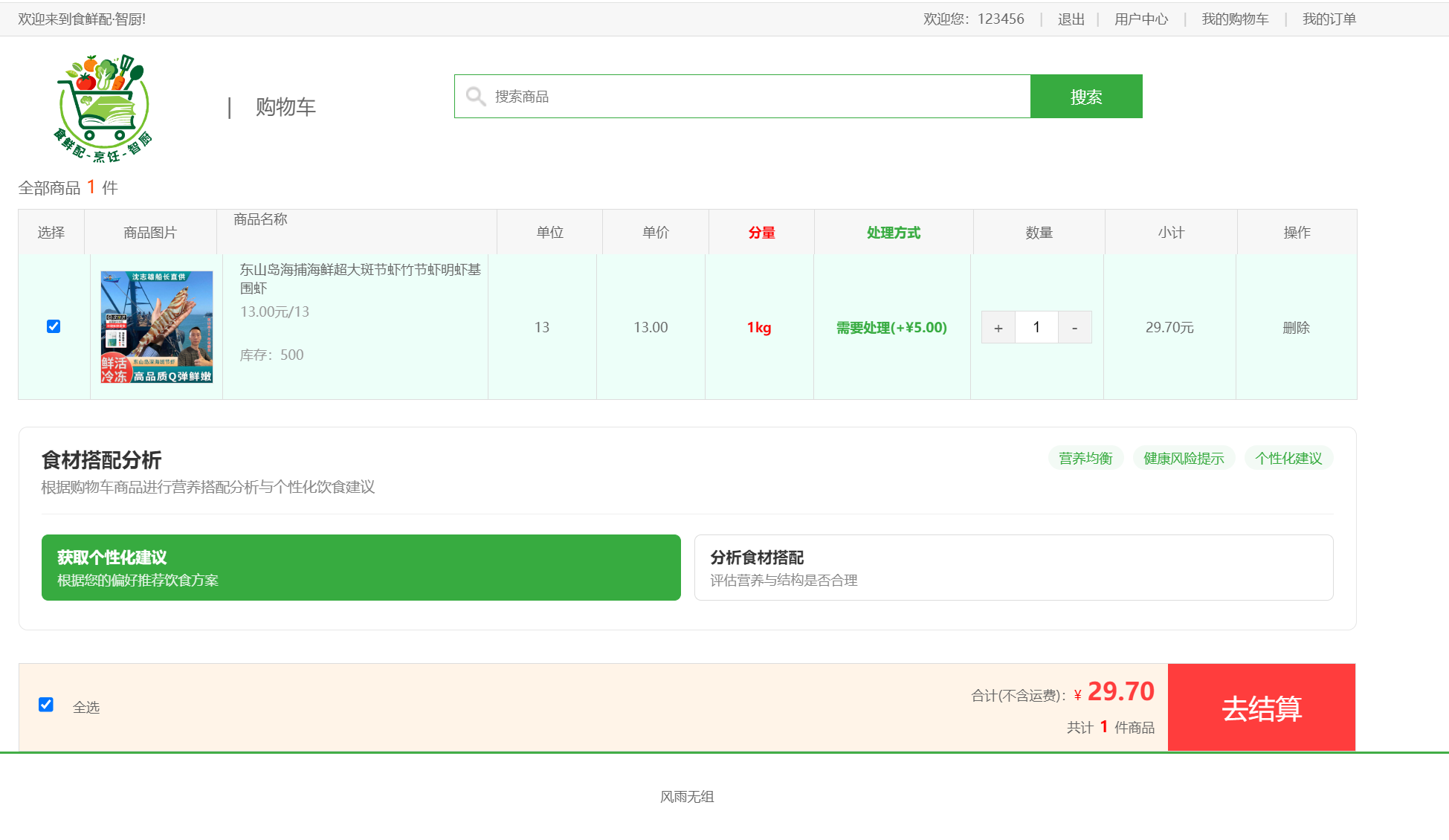Click the quantity number input field
The image size is (1449, 840).
coord(1036,328)
